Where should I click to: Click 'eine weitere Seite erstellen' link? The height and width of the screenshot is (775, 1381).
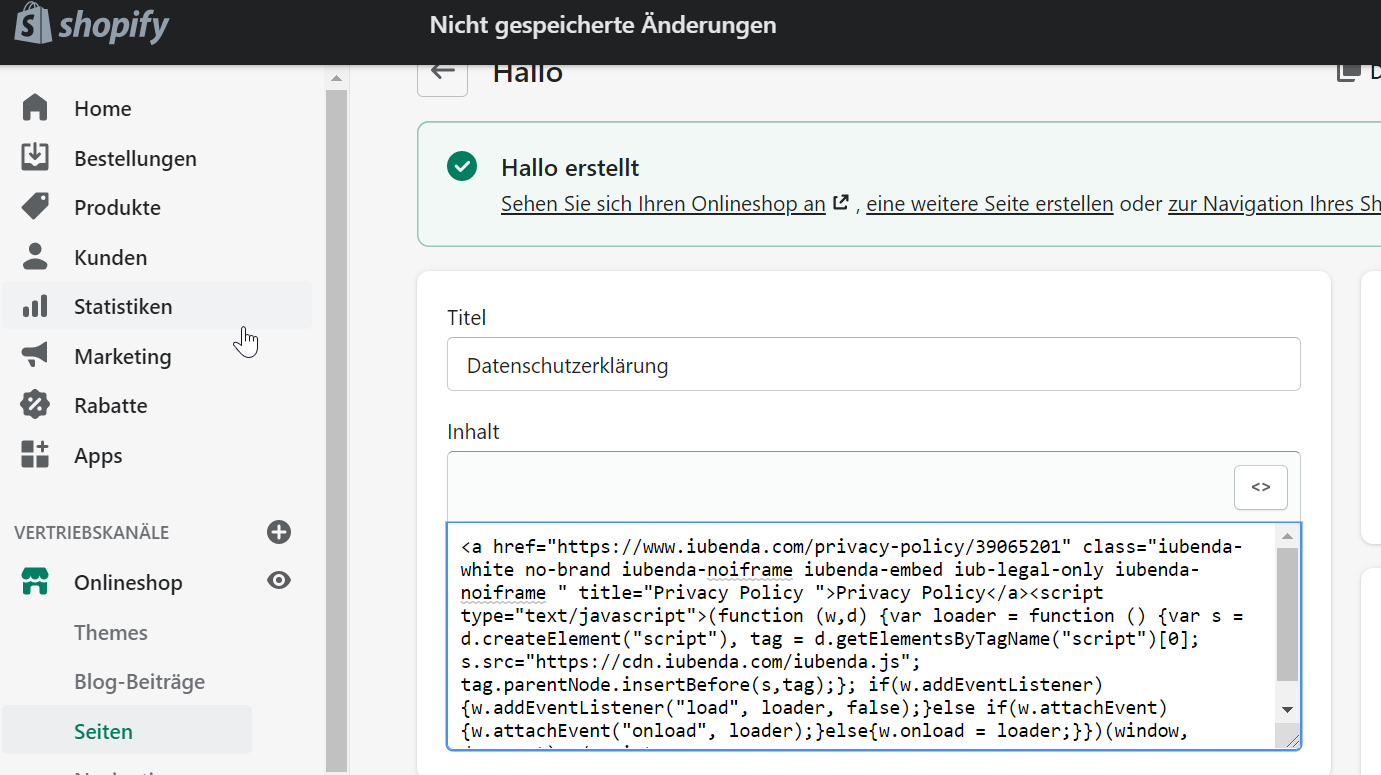pyautogui.click(x=989, y=204)
